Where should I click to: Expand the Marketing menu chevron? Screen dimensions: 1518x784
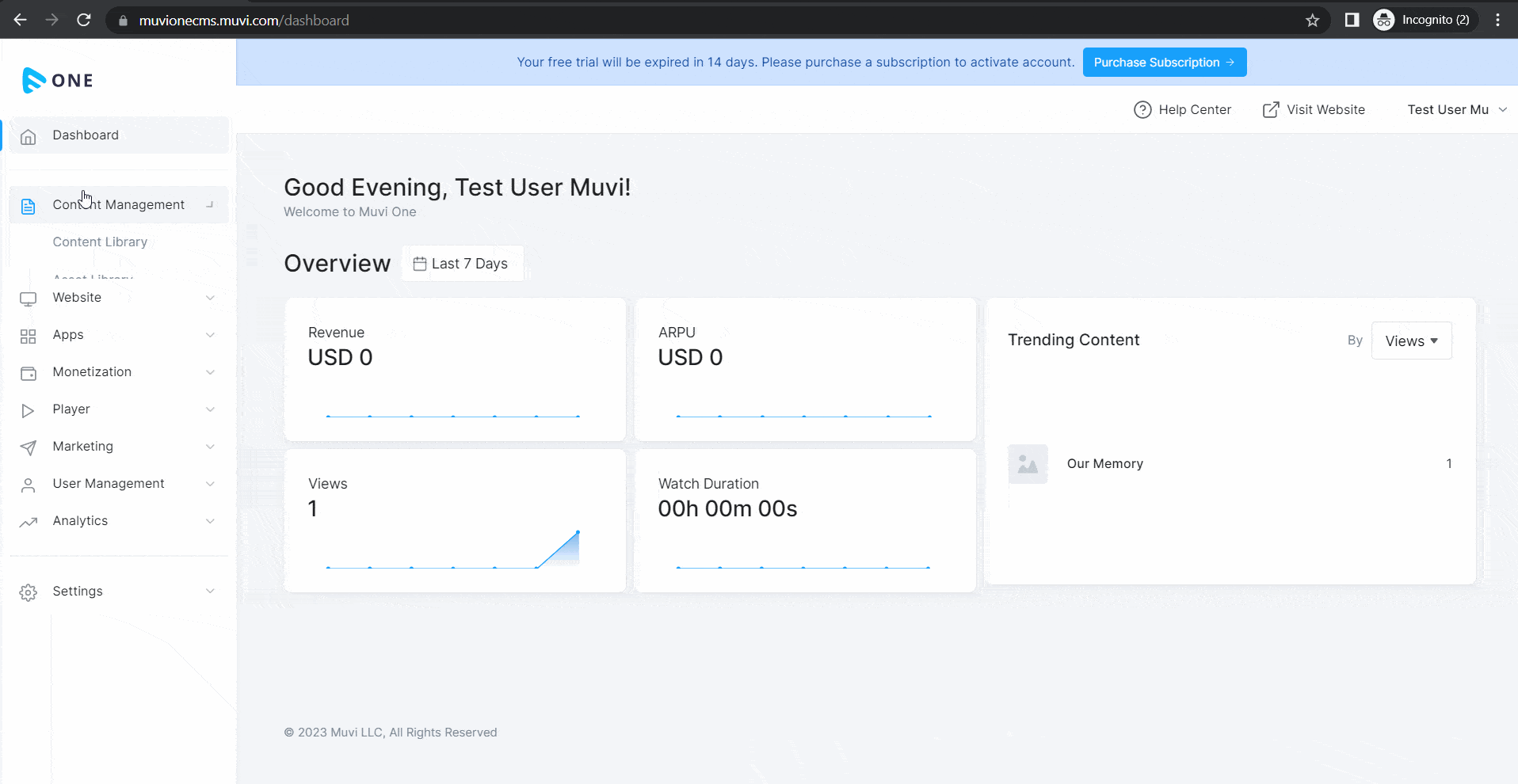pos(210,447)
